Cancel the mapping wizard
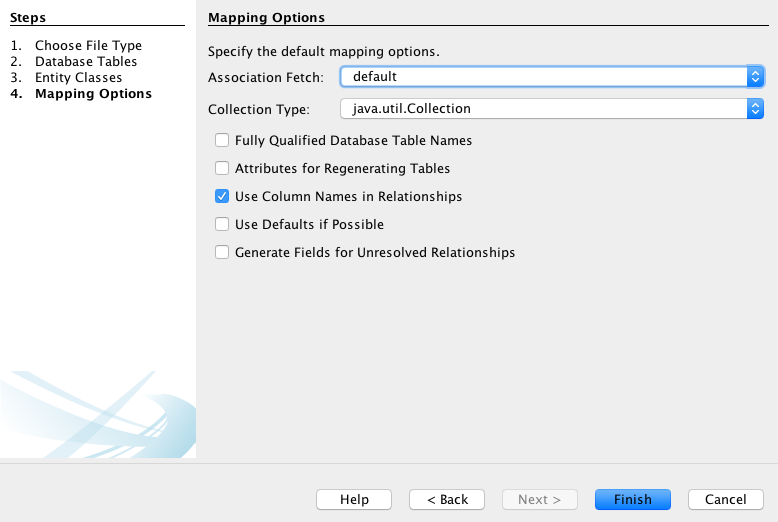Image resolution: width=778 pixels, height=522 pixels. (725, 499)
